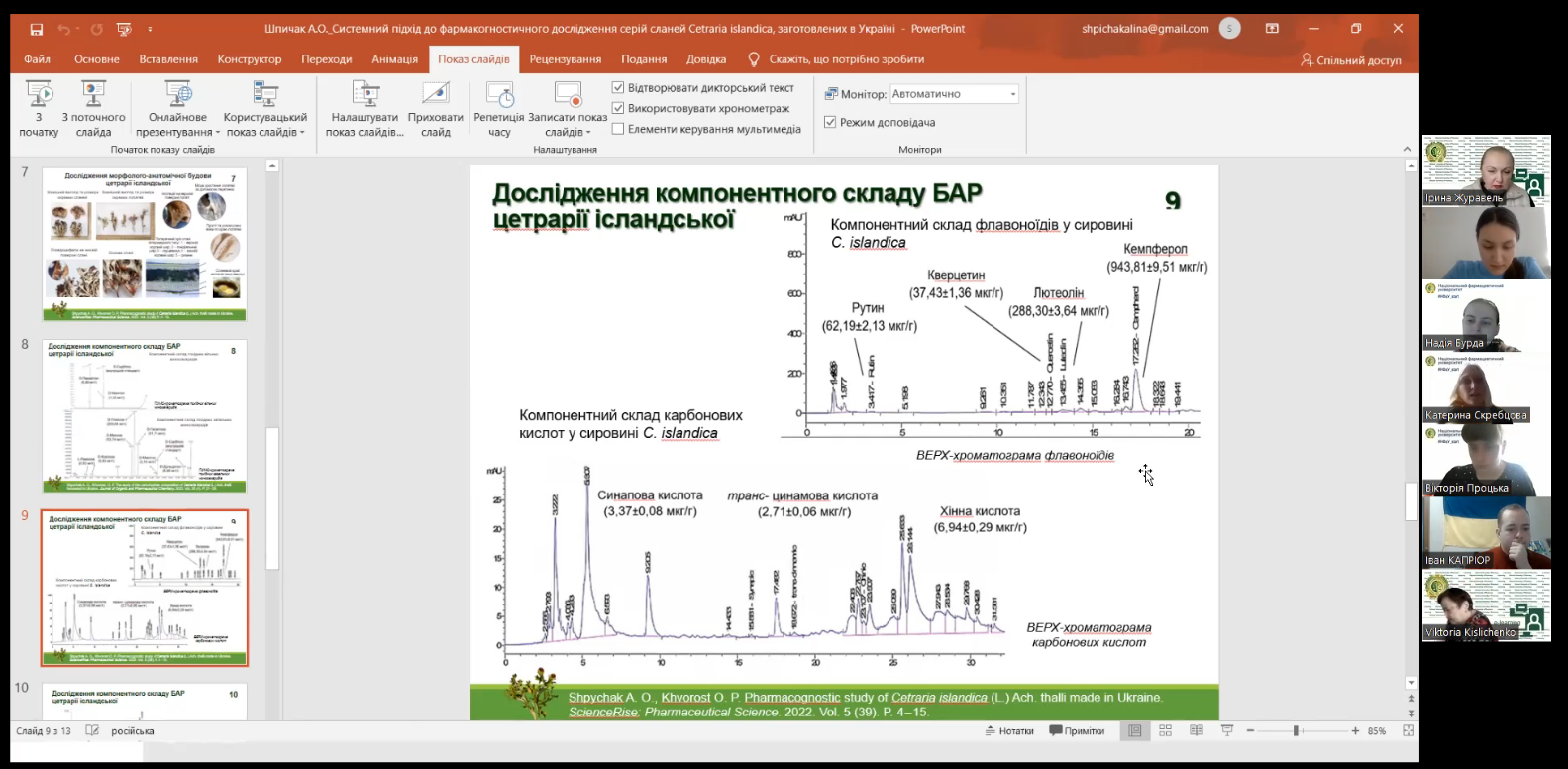
Task: Click editing area scroll-down arrow
Action: coord(1411,683)
